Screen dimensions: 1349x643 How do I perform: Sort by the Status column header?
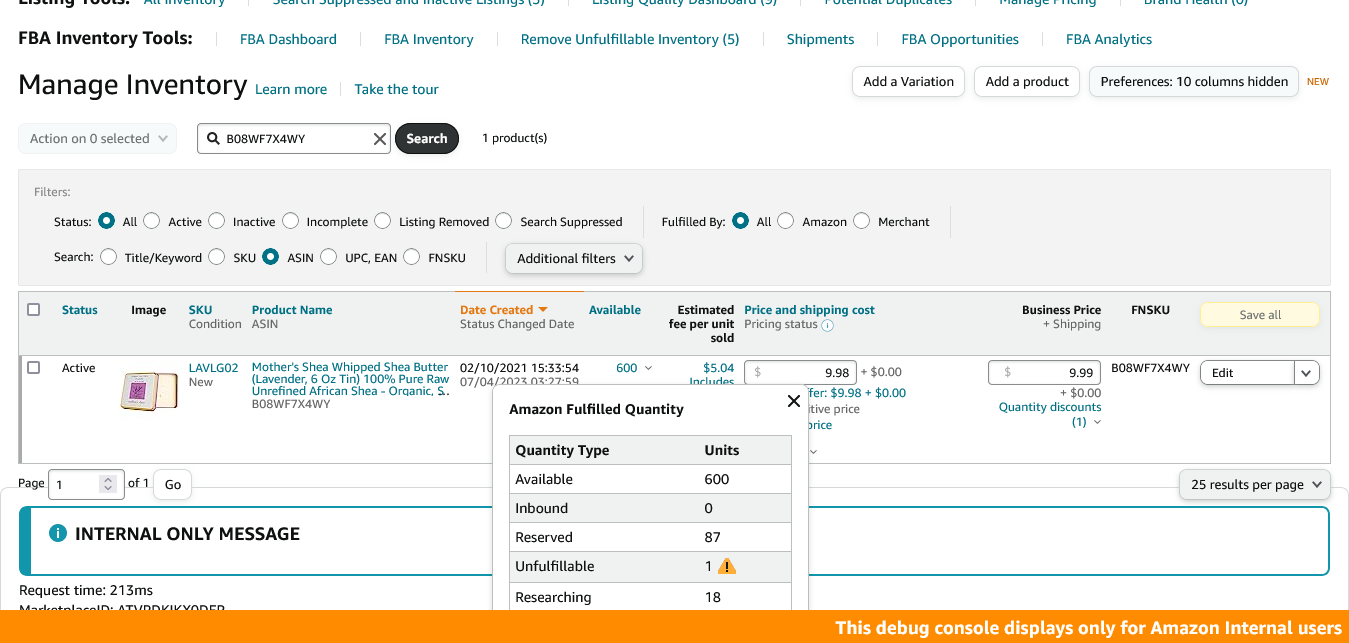pos(80,310)
